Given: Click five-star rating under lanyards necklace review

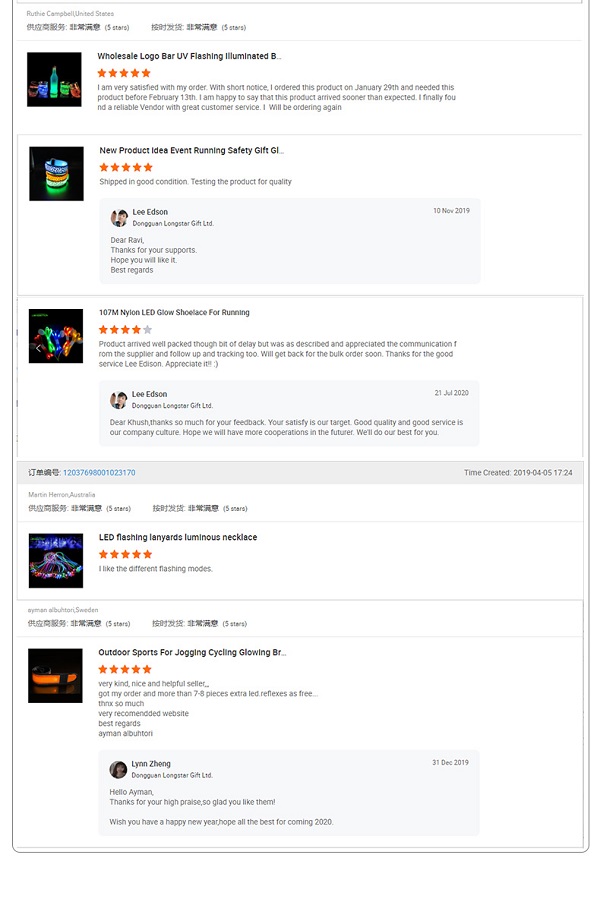Looking at the screenshot, I should click(x=125, y=554).
